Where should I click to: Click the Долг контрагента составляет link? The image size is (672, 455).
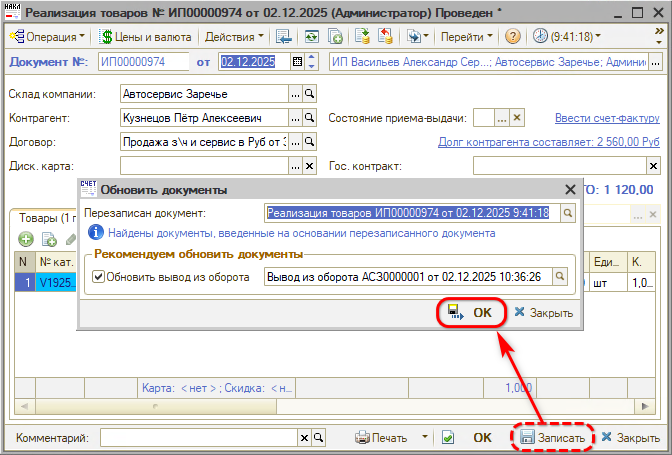(x=549, y=142)
